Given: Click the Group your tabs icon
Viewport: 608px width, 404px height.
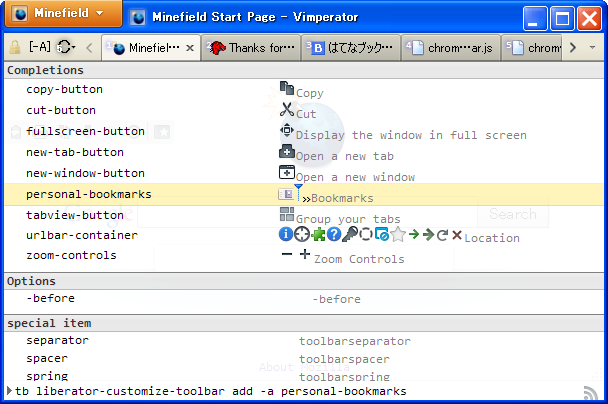Looking at the screenshot, I should coord(287,214).
